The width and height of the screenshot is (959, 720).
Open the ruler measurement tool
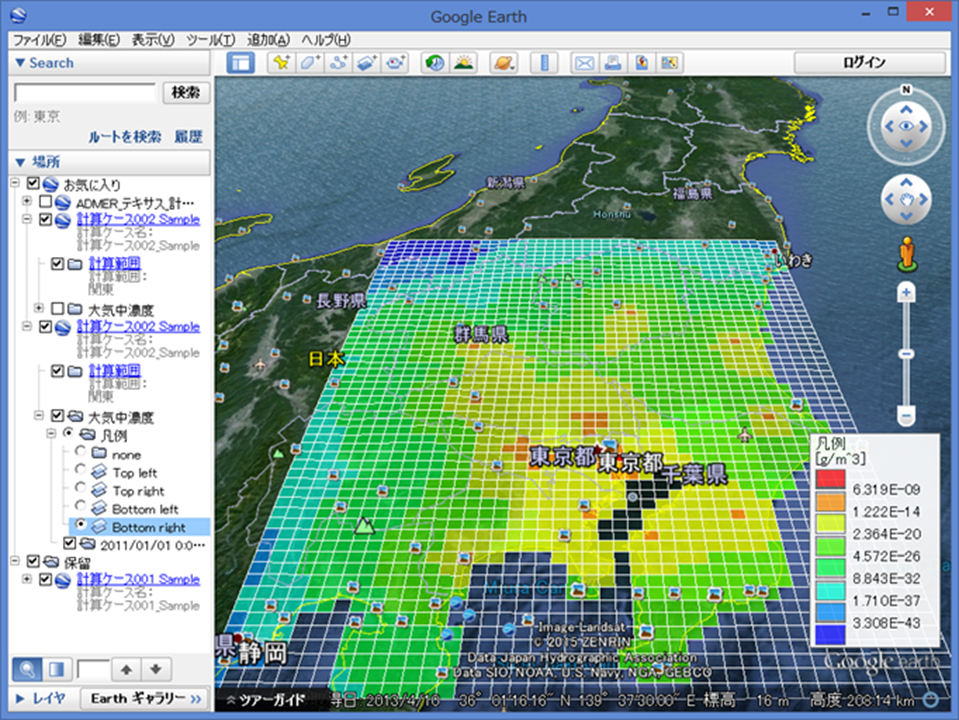tap(545, 63)
